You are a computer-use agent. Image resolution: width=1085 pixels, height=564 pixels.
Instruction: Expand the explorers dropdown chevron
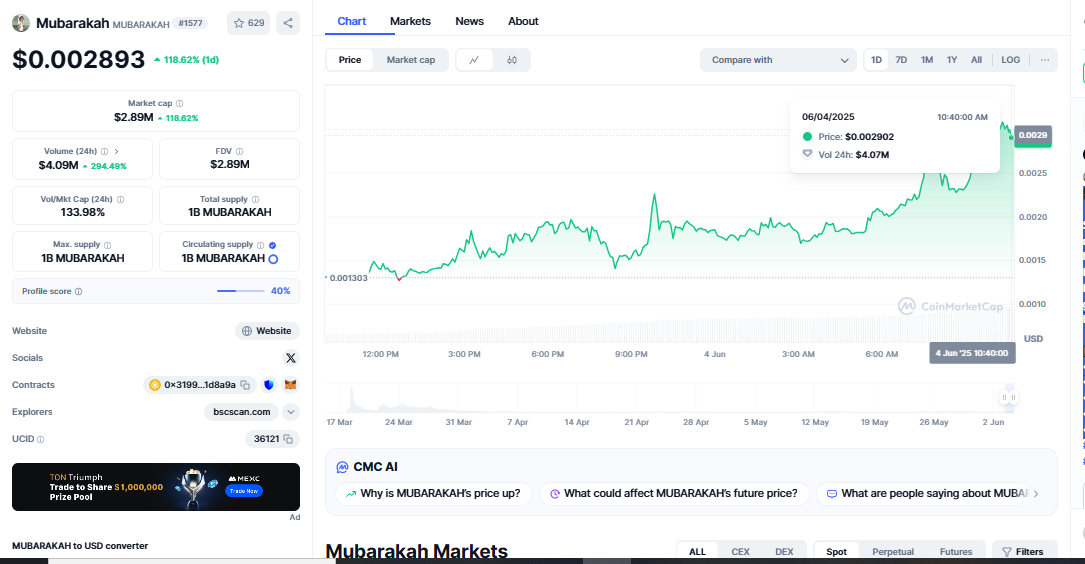pos(291,412)
